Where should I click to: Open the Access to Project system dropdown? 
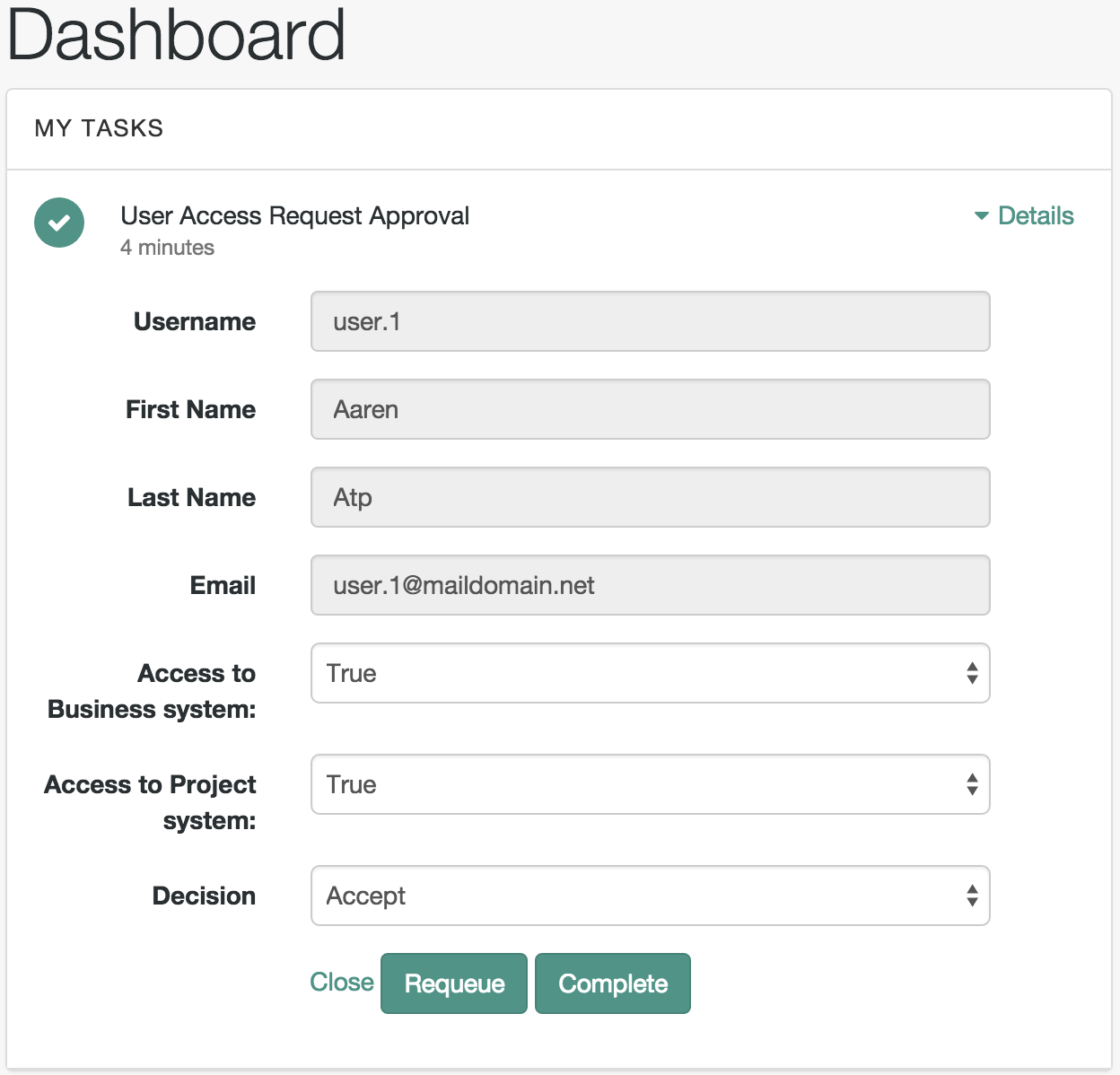pyautogui.click(x=651, y=784)
